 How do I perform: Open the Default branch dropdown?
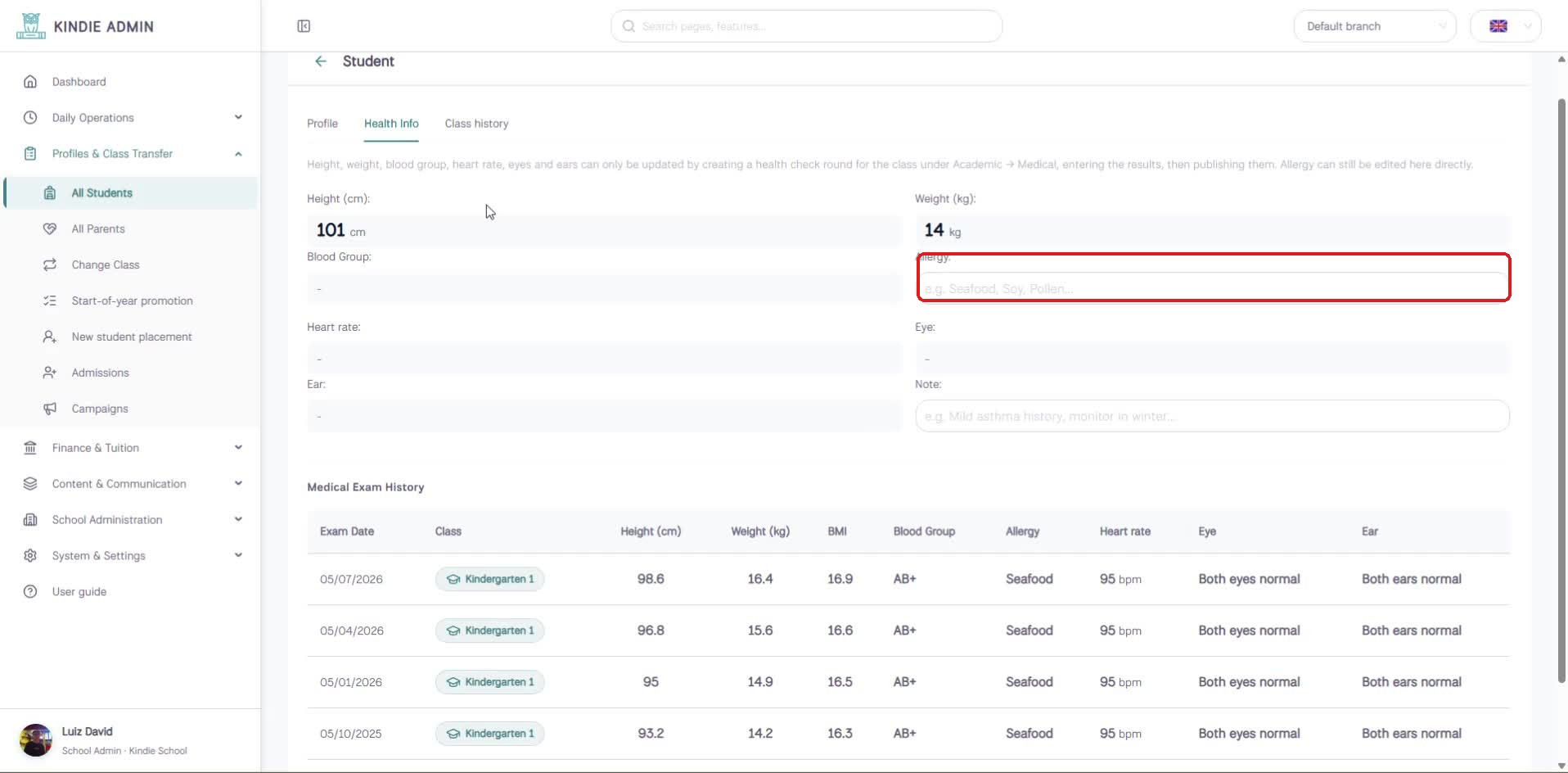click(1375, 26)
